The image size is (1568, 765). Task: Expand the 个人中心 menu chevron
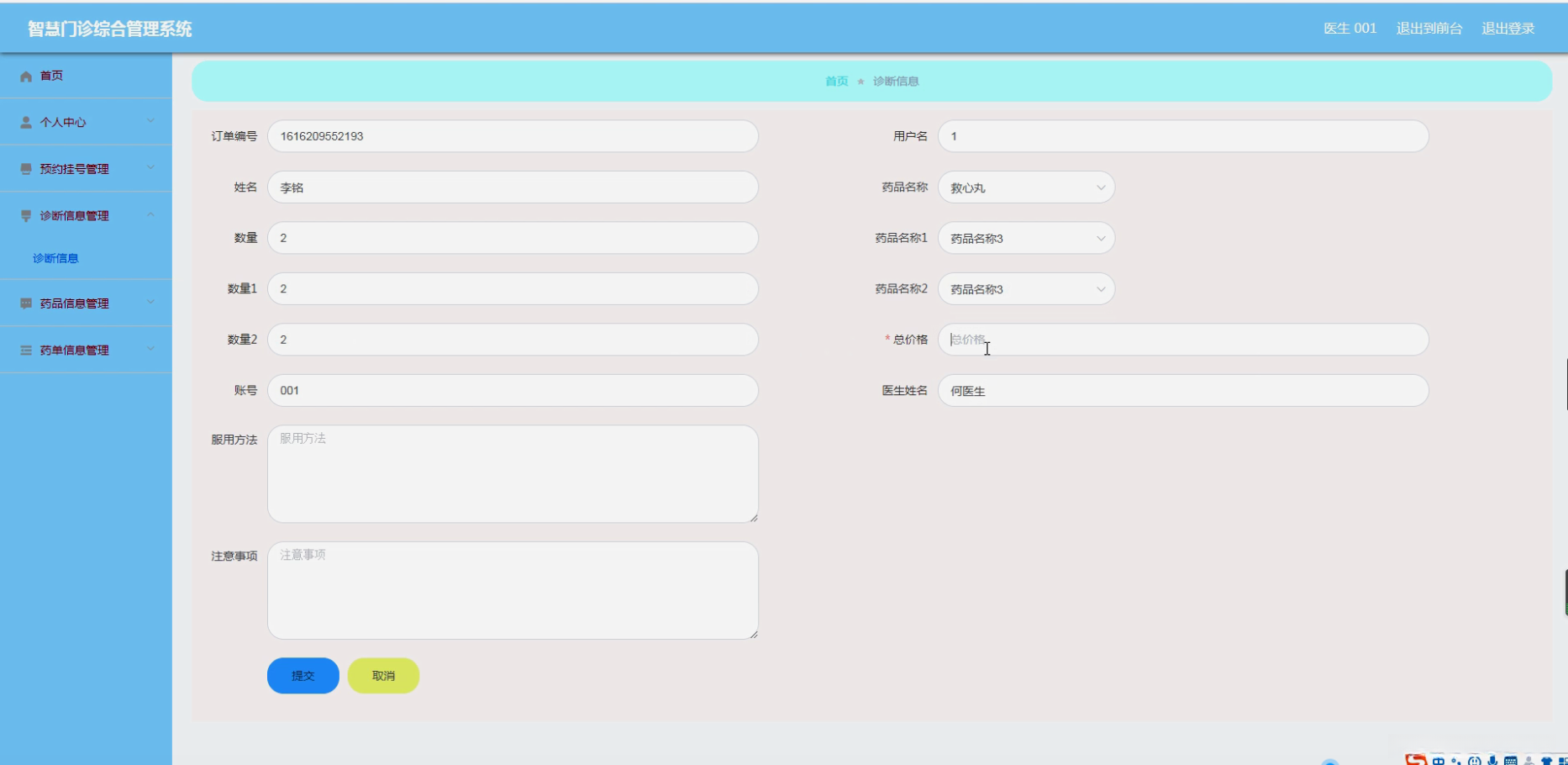click(x=150, y=121)
